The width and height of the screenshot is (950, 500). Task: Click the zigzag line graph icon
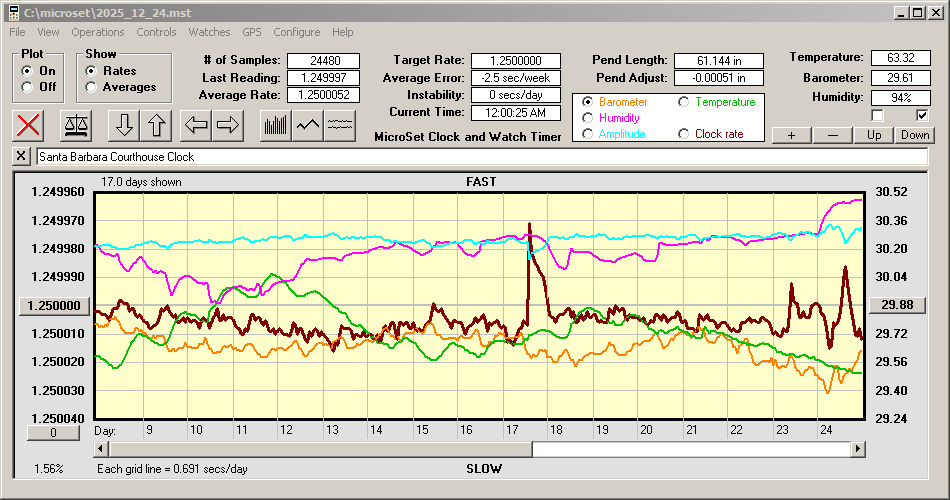click(308, 125)
